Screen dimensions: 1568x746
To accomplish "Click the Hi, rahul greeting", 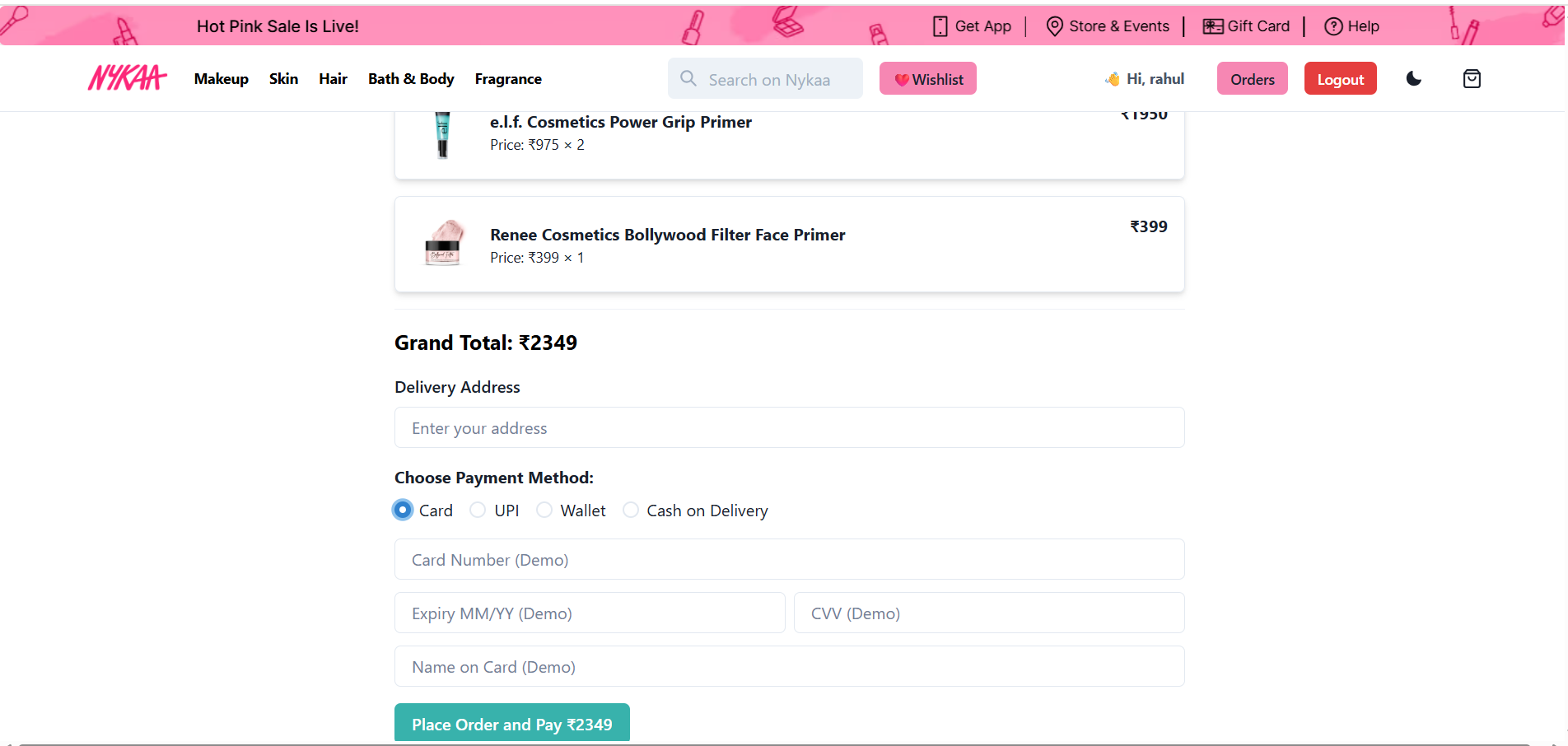I will (1155, 79).
